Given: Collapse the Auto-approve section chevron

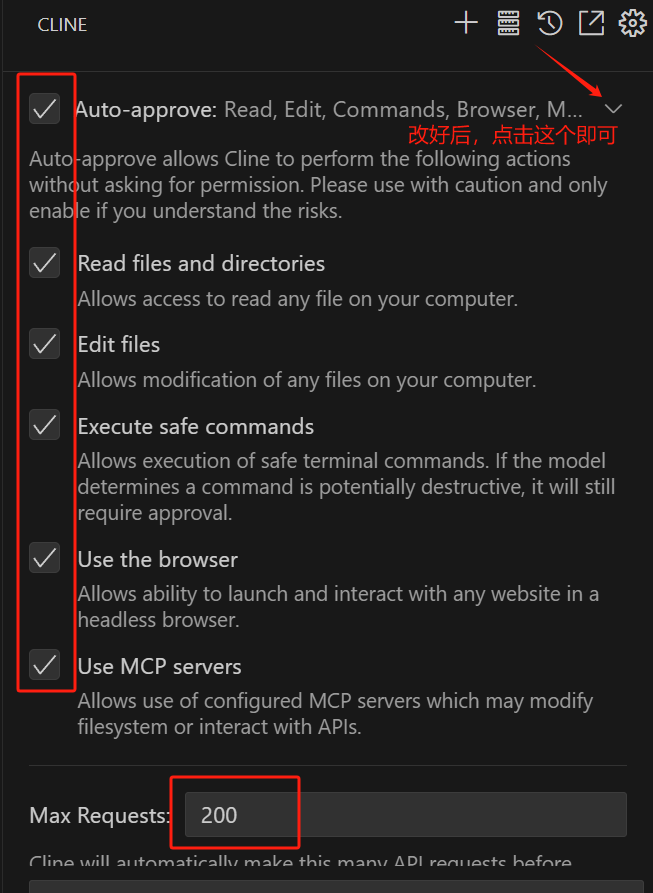Looking at the screenshot, I should pos(614,108).
